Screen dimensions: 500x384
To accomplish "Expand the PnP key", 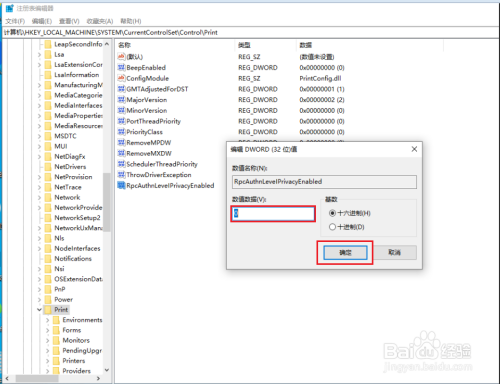I will coord(39,289).
